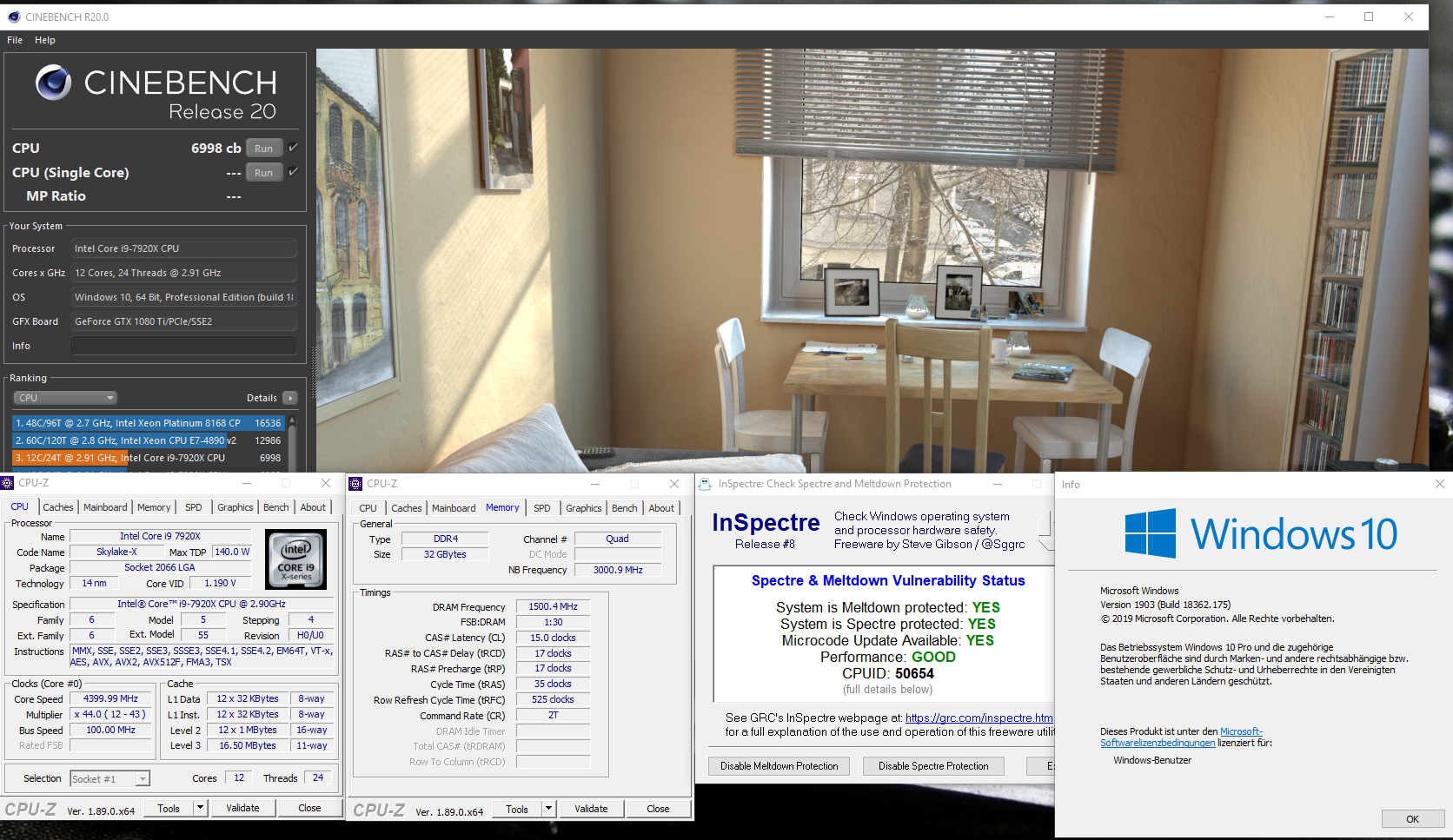Run the CPU Single Core benchmark

tap(264, 173)
